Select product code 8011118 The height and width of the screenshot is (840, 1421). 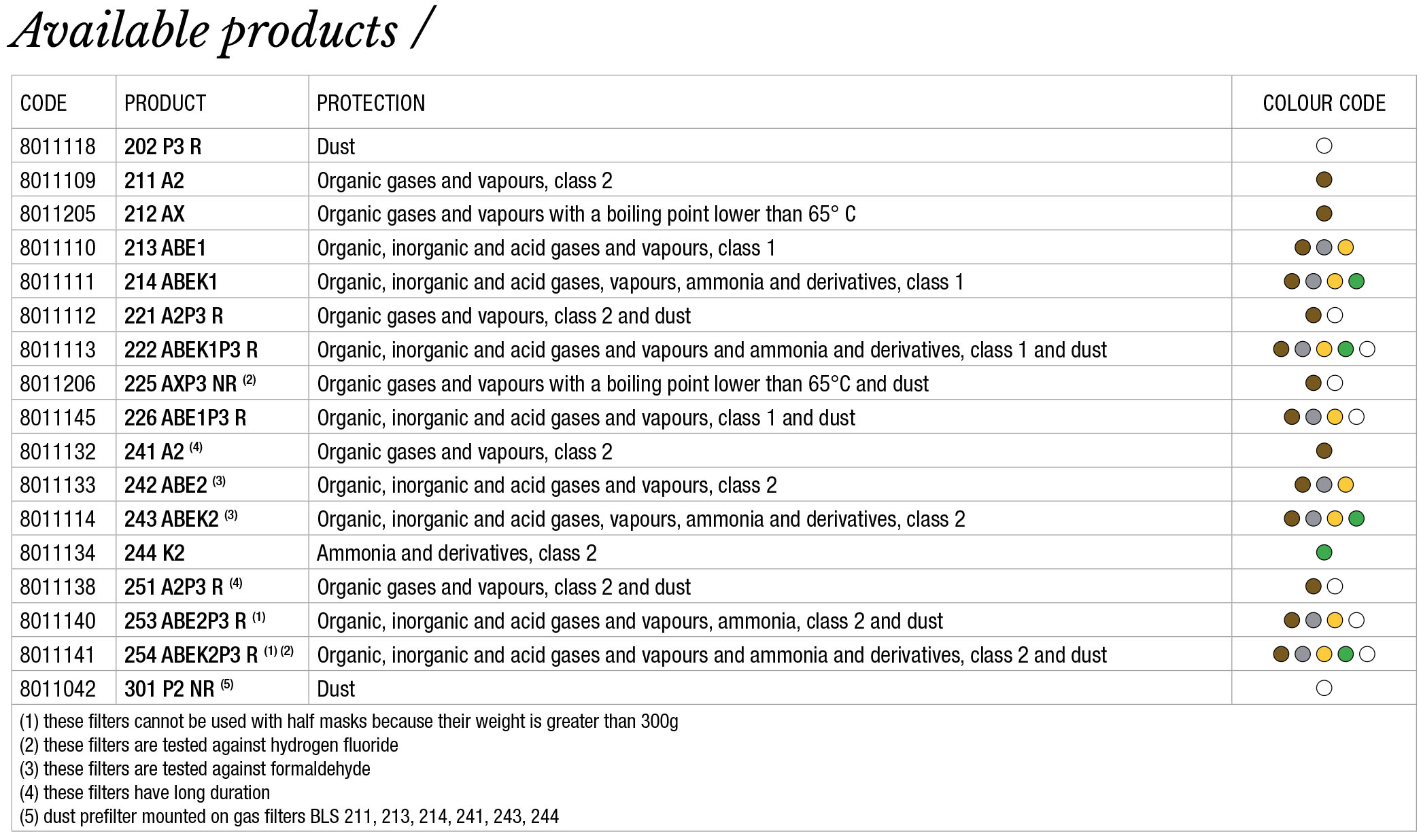click(58, 147)
